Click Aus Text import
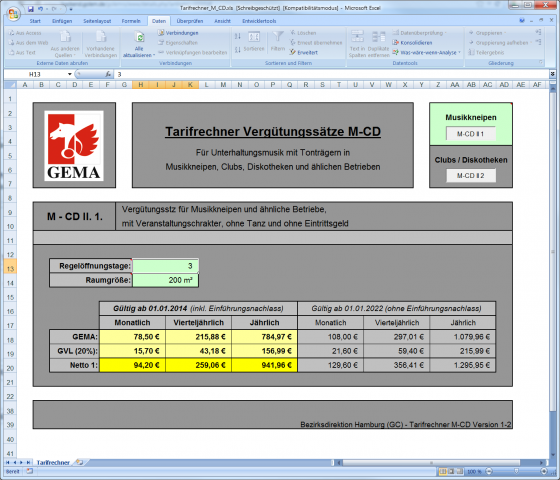Screen dimensions: 560x480 (x=22, y=52)
